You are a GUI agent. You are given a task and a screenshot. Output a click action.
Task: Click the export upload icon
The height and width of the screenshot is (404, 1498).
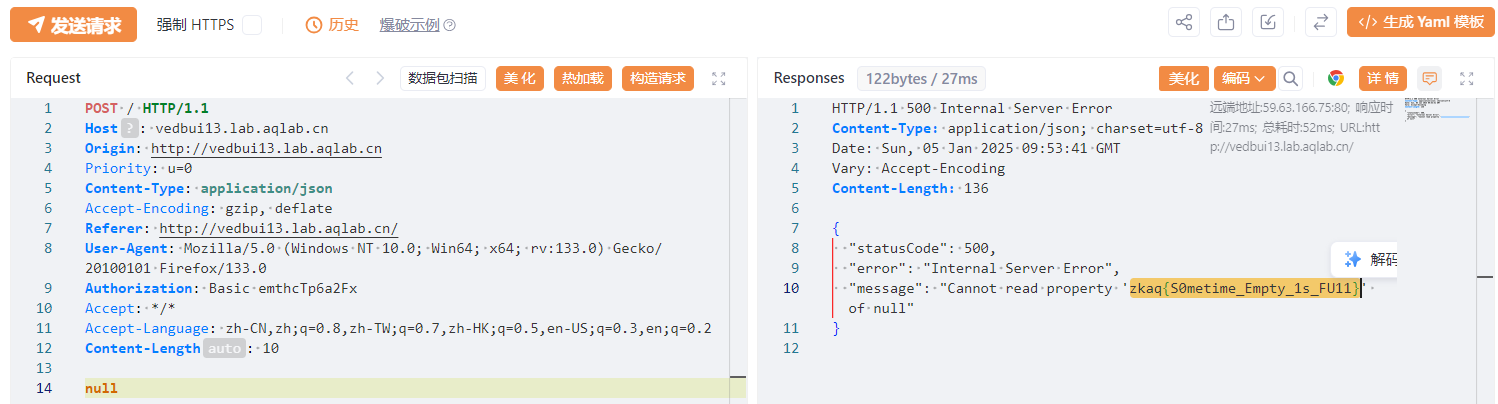(x=1224, y=23)
